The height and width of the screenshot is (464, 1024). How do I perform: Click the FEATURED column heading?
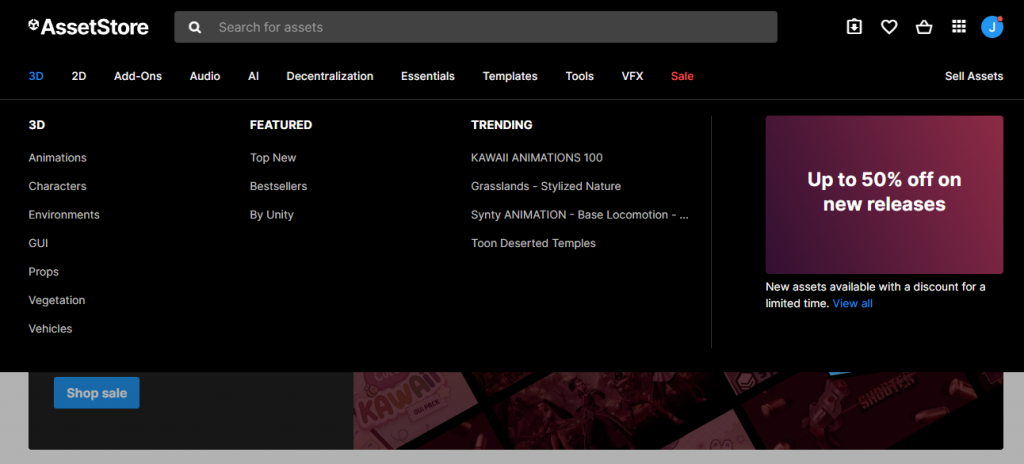(281, 125)
